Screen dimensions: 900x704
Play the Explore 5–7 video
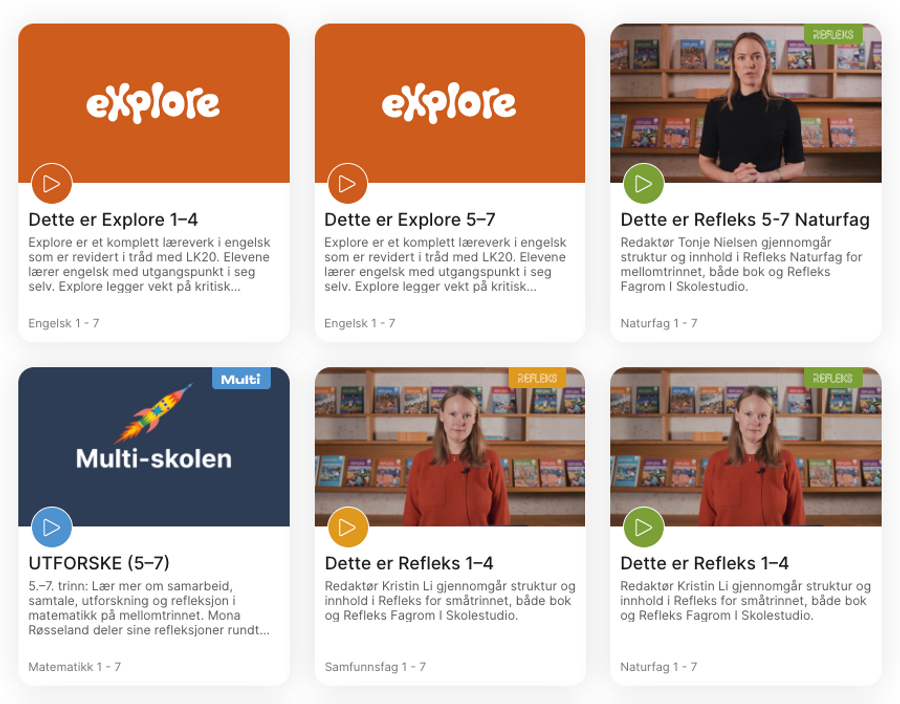(347, 184)
